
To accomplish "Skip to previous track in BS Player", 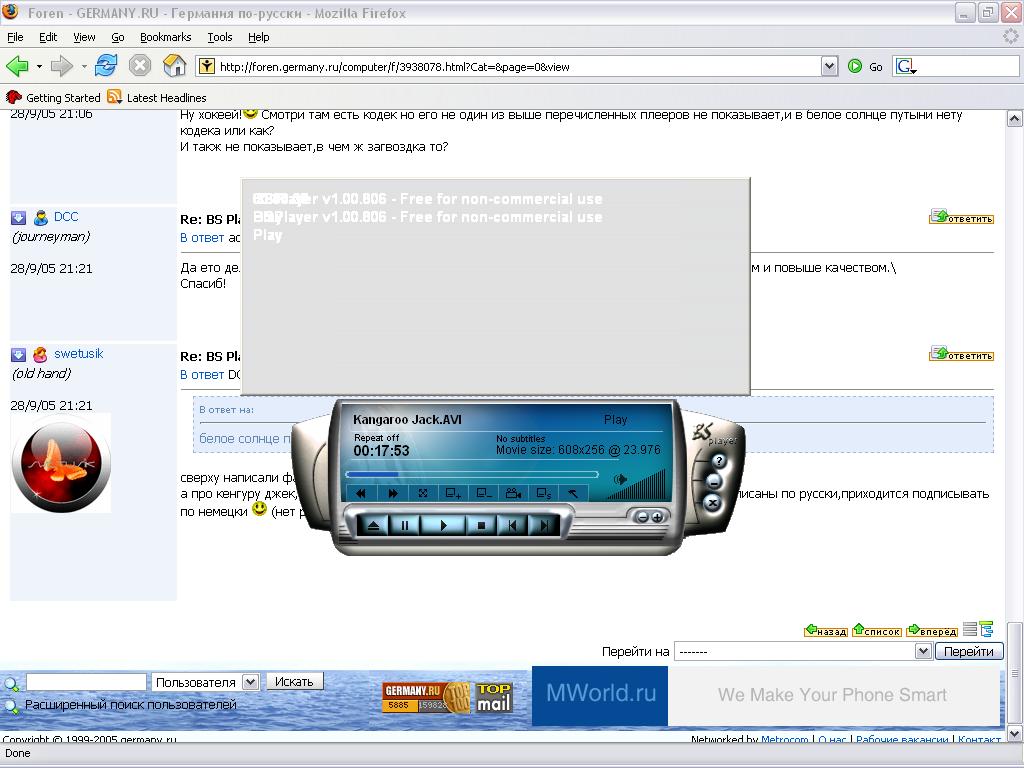I will click(x=512, y=525).
